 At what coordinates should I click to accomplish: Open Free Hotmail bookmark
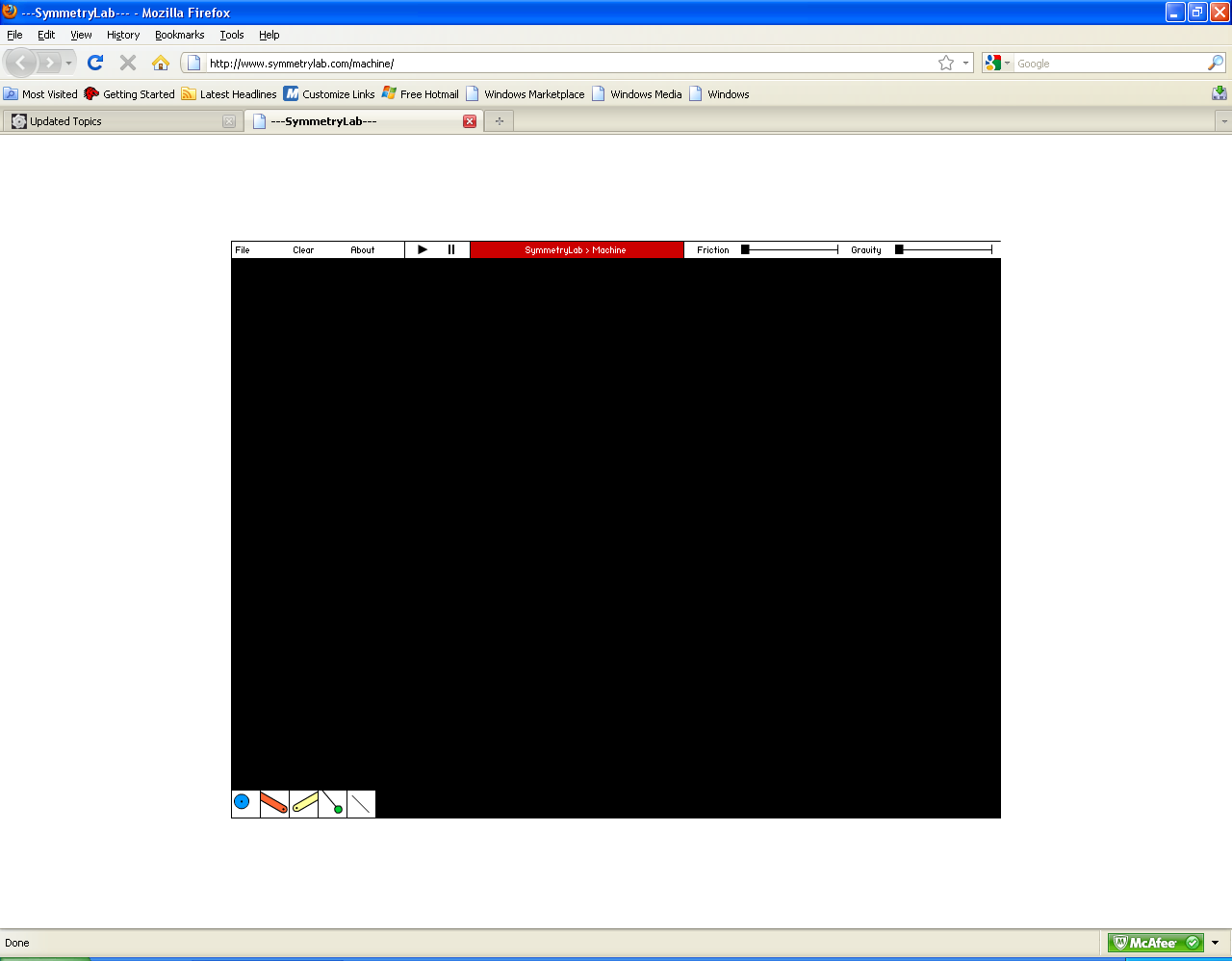421,94
